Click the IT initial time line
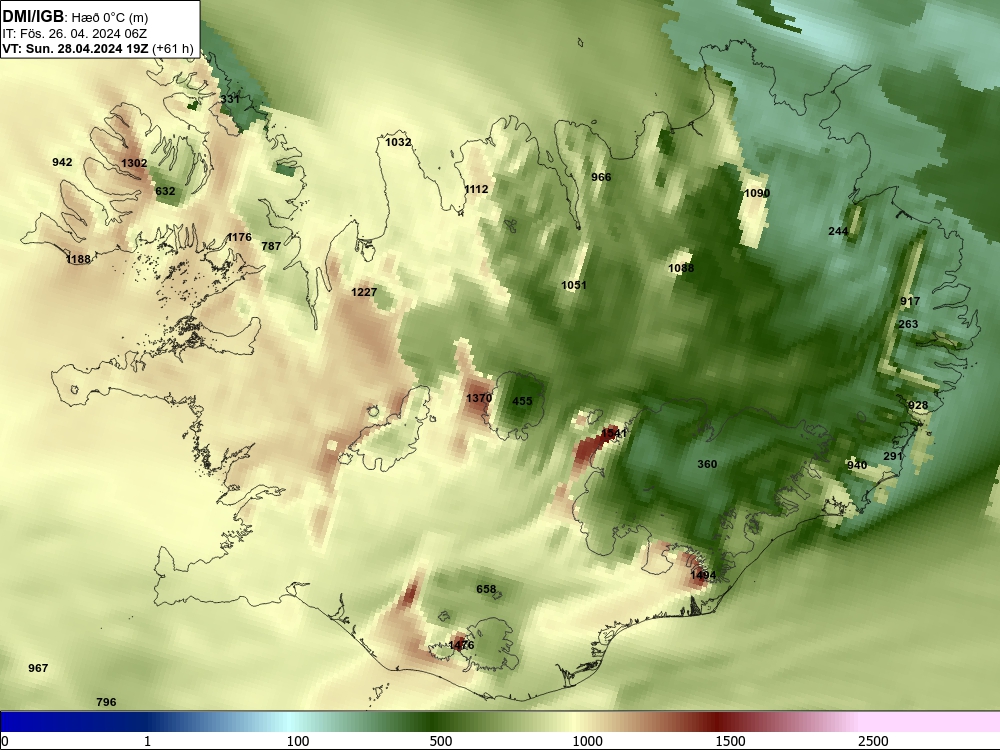This screenshot has width=1000, height=750. [74, 34]
